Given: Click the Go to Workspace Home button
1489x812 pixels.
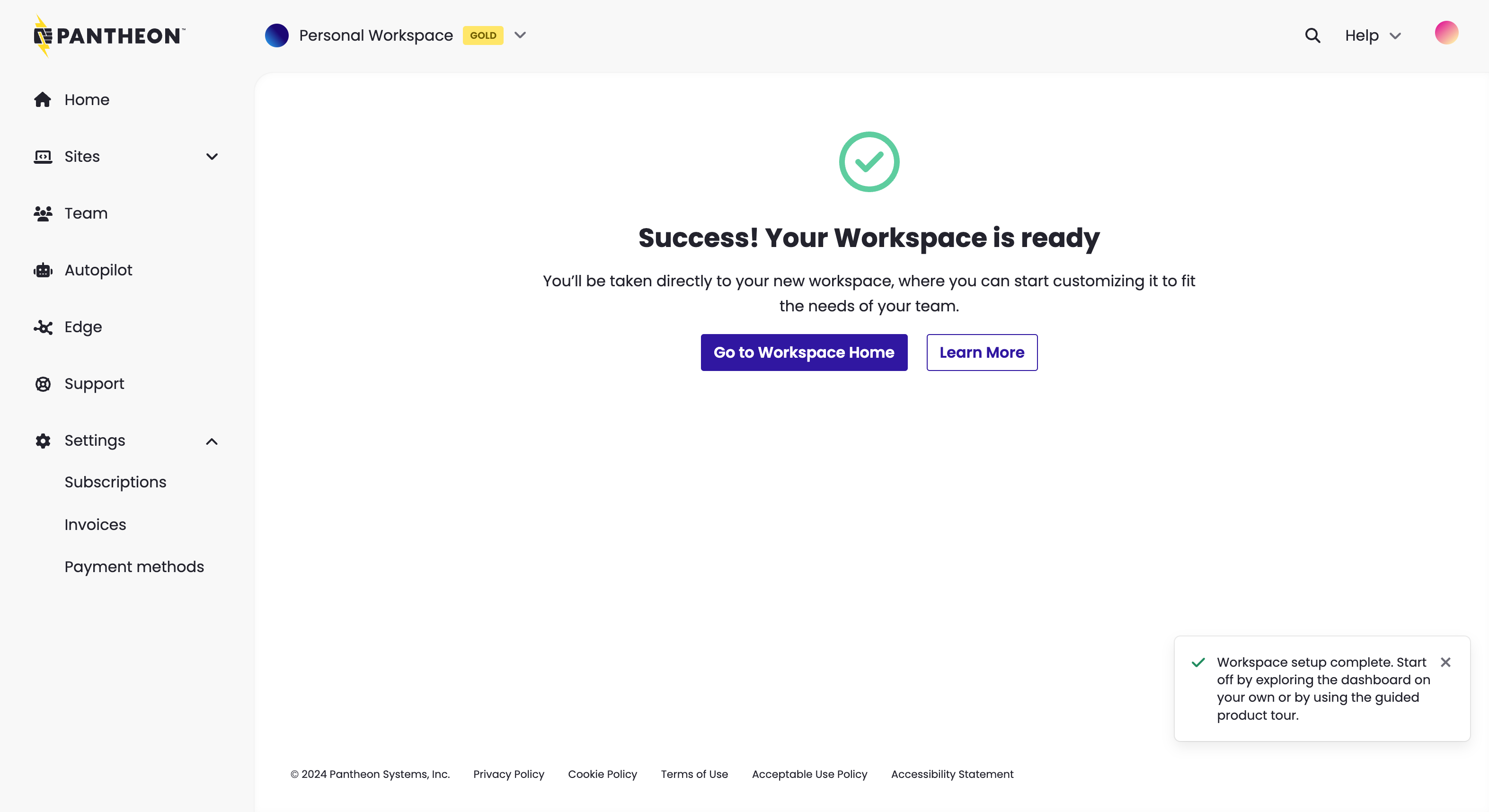Looking at the screenshot, I should pos(804,353).
